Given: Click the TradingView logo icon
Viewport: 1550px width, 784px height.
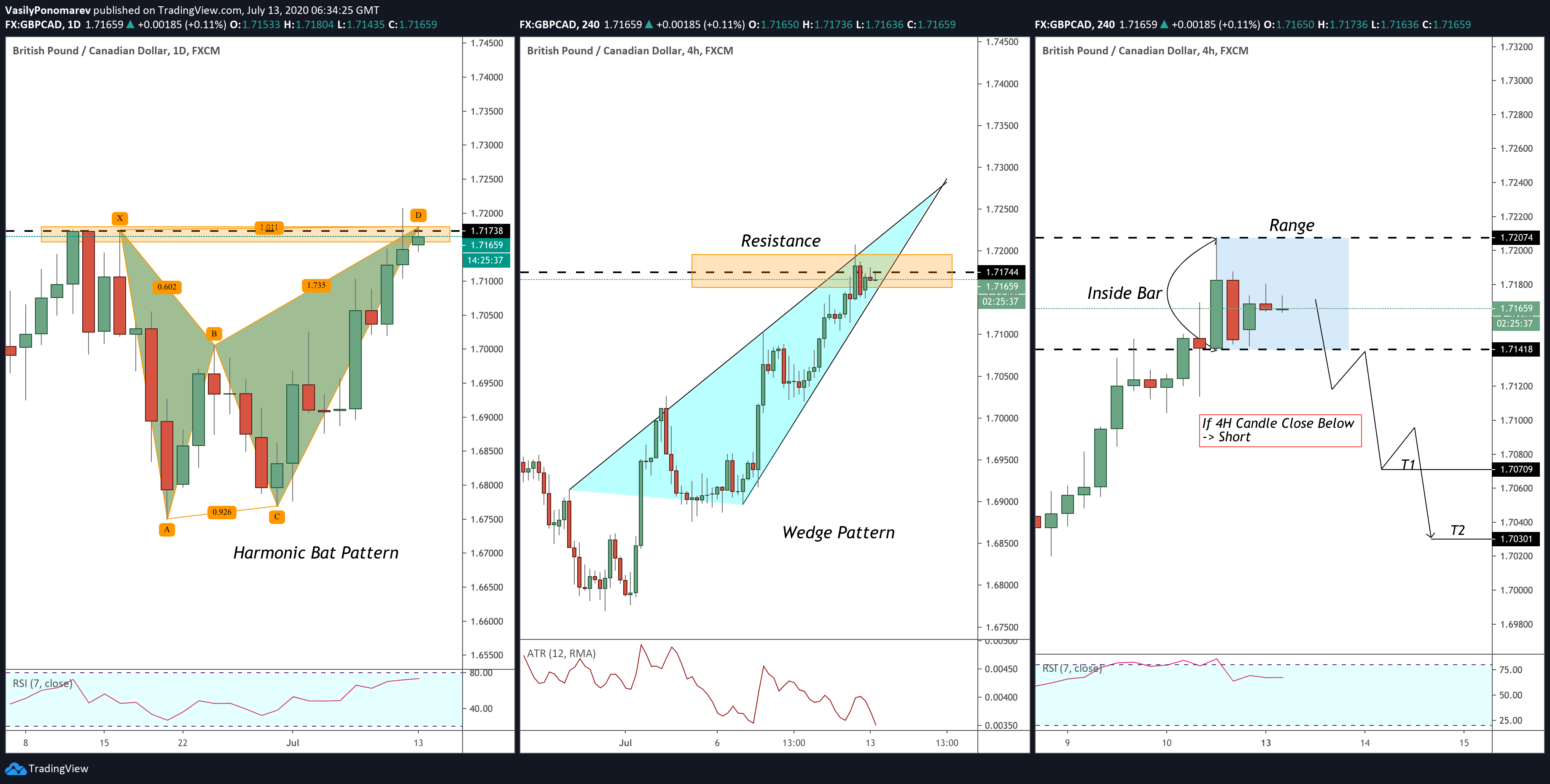Looking at the screenshot, I should pyautogui.click(x=15, y=768).
